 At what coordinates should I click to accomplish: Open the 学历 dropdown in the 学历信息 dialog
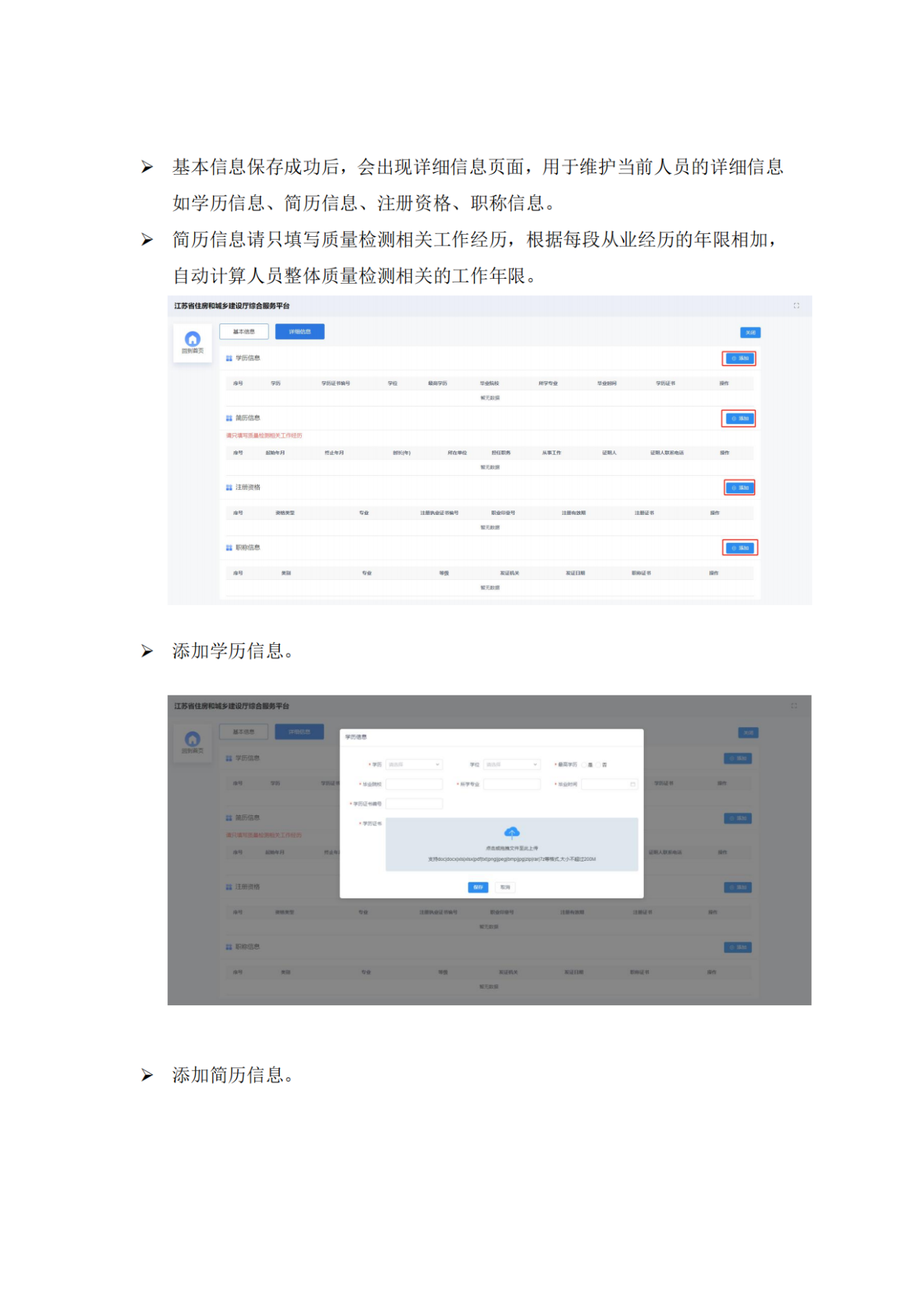pyautogui.click(x=414, y=764)
